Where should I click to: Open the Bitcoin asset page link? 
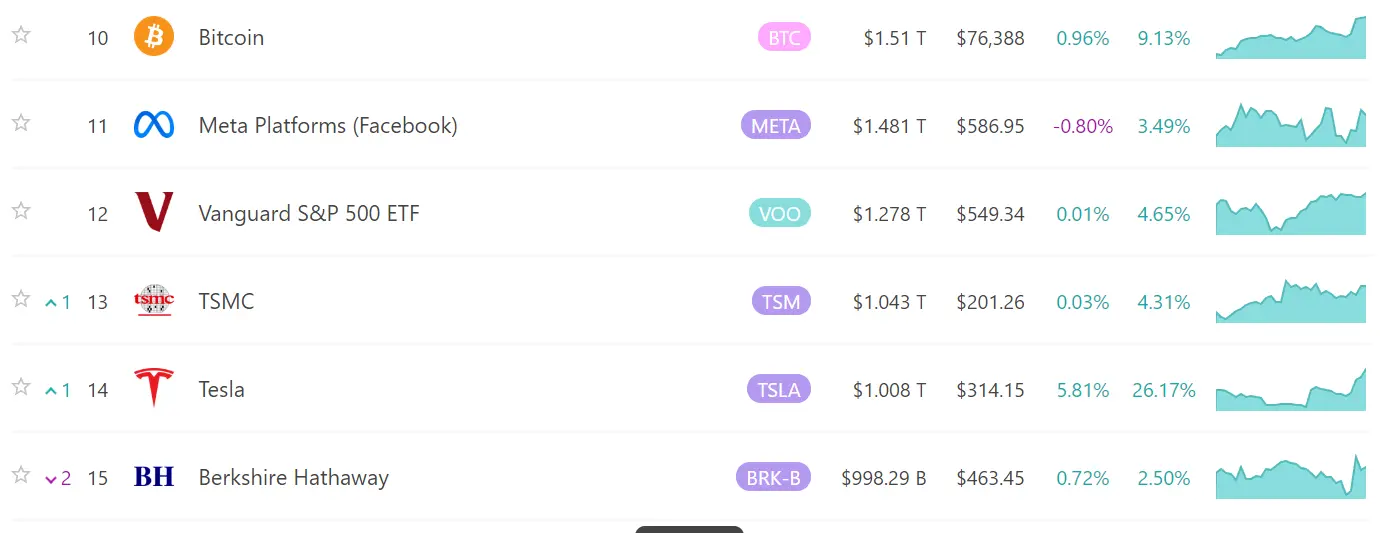[231, 38]
